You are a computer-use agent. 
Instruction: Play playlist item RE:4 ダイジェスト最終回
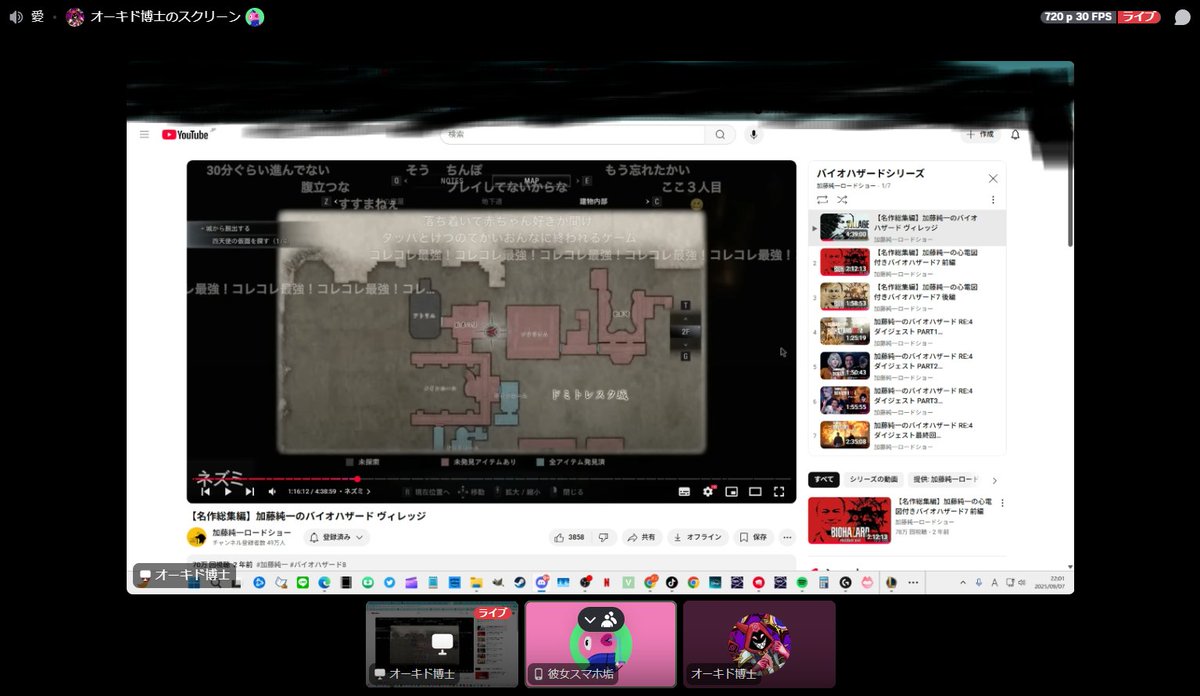tap(907, 434)
